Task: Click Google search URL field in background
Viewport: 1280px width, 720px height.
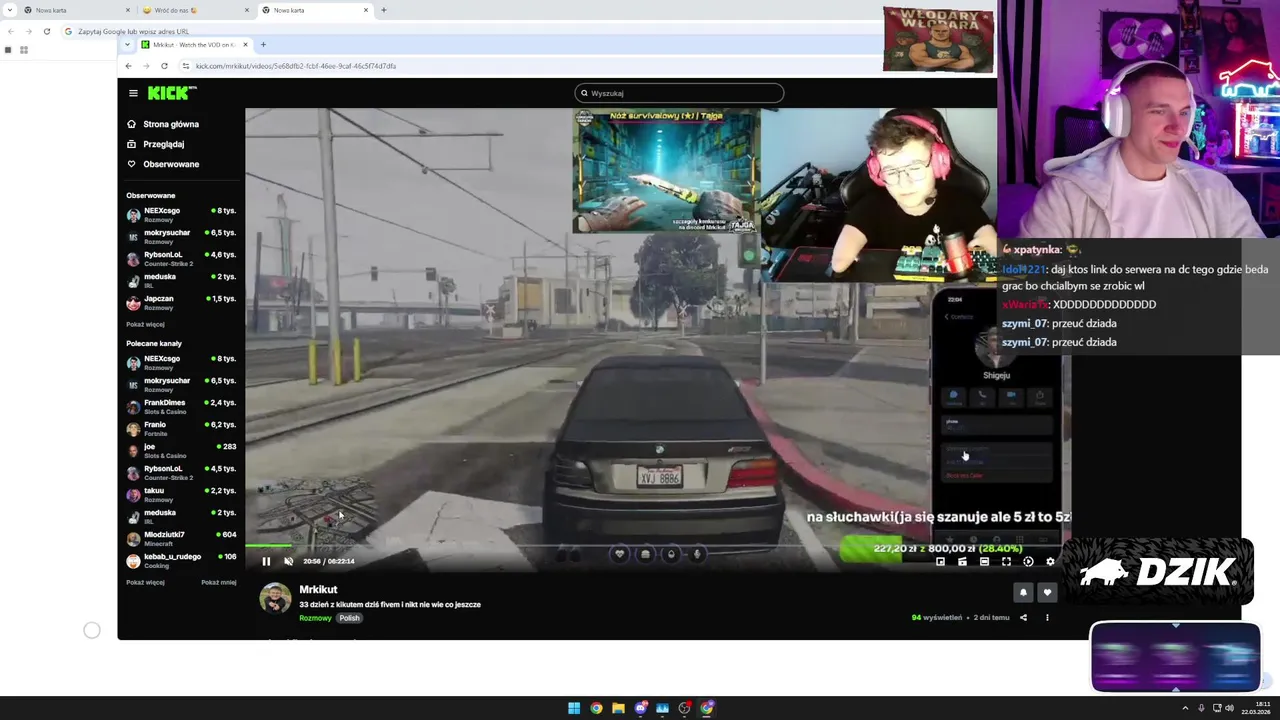Action: [132, 31]
